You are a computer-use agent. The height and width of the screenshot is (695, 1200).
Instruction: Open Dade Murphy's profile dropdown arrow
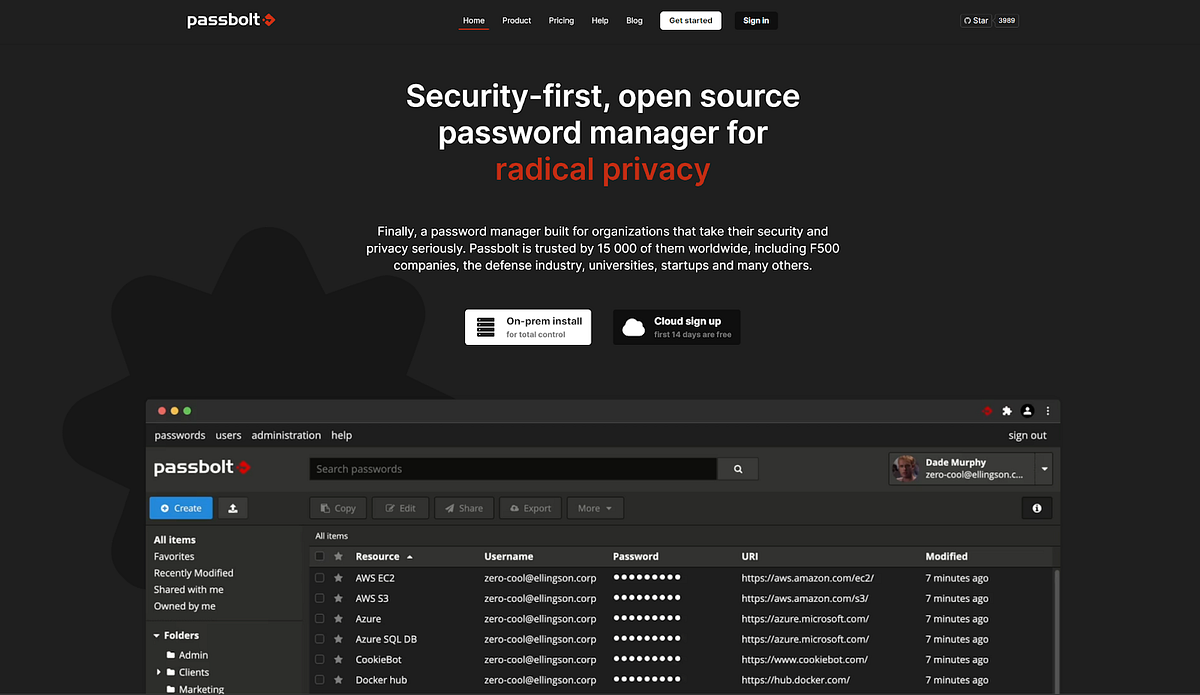(x=1042, y=468)
